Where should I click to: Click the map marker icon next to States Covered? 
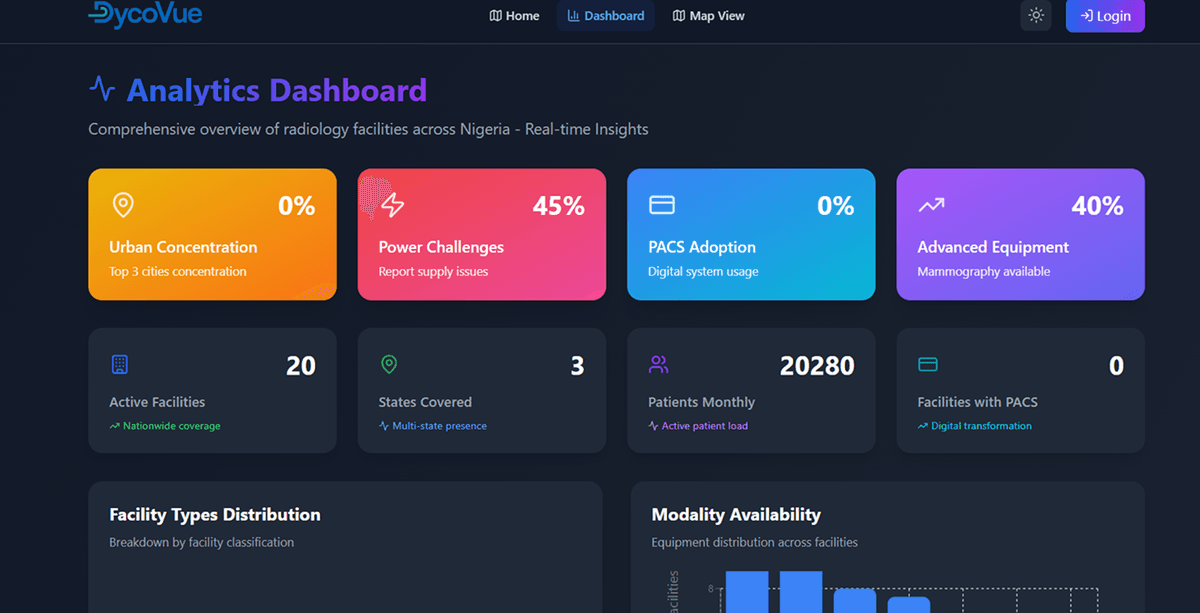pyautogui.click(x=388, y=364)
